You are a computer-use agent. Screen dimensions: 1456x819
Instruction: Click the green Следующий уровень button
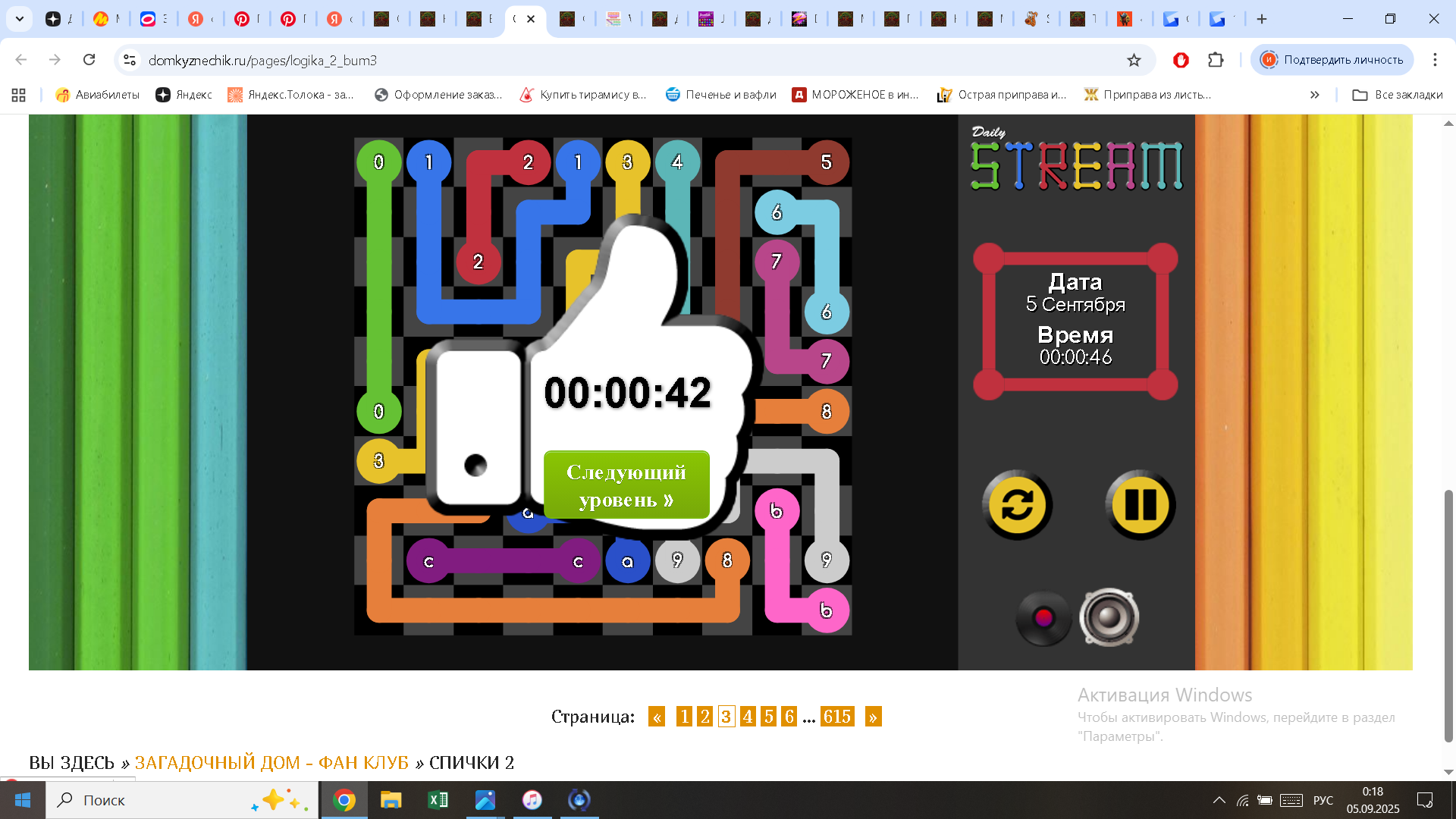pyautogui.click(x=626, y=485)
